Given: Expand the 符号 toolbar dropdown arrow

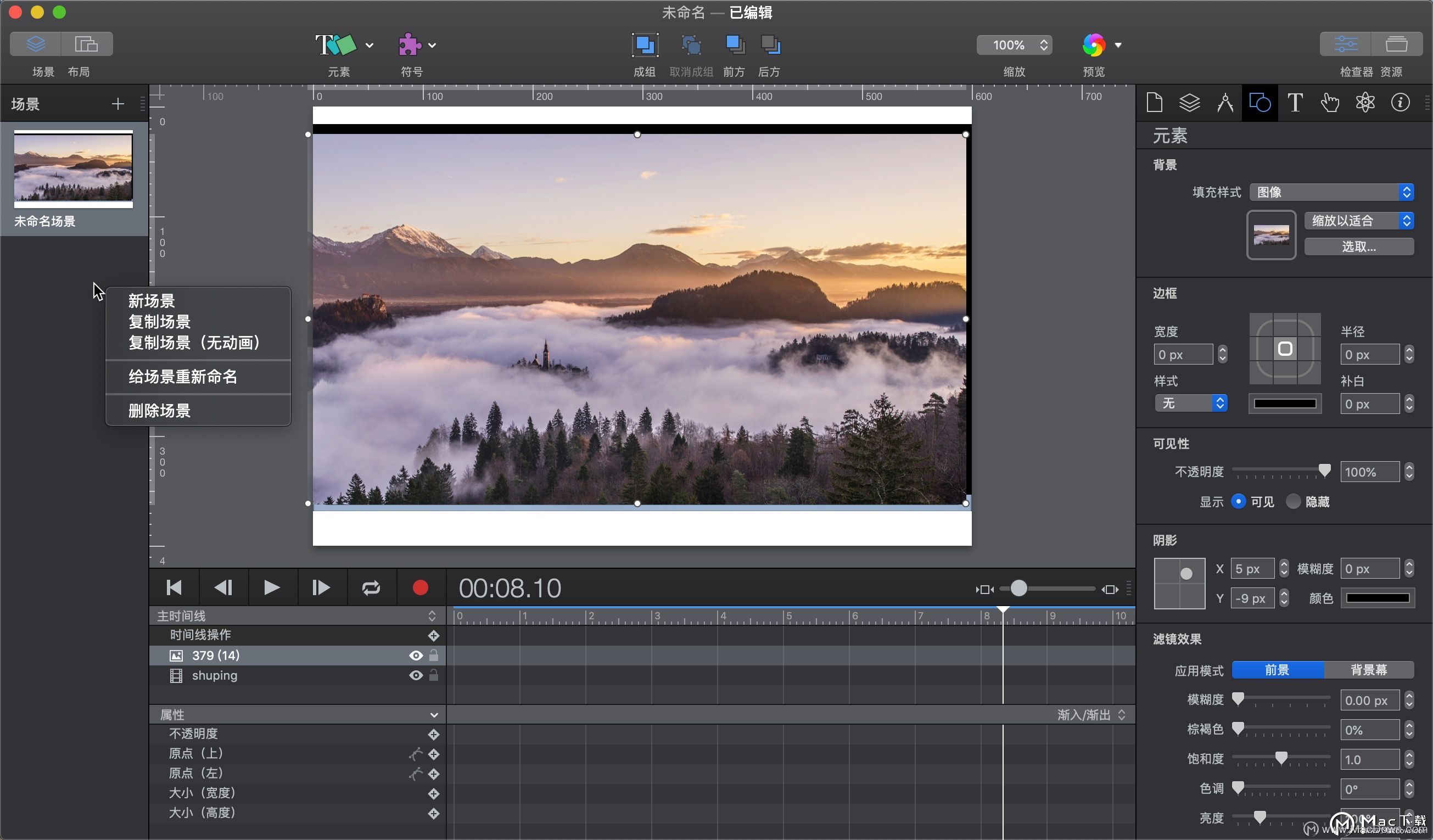Looking at the screenshot, I should click(432, 45).
